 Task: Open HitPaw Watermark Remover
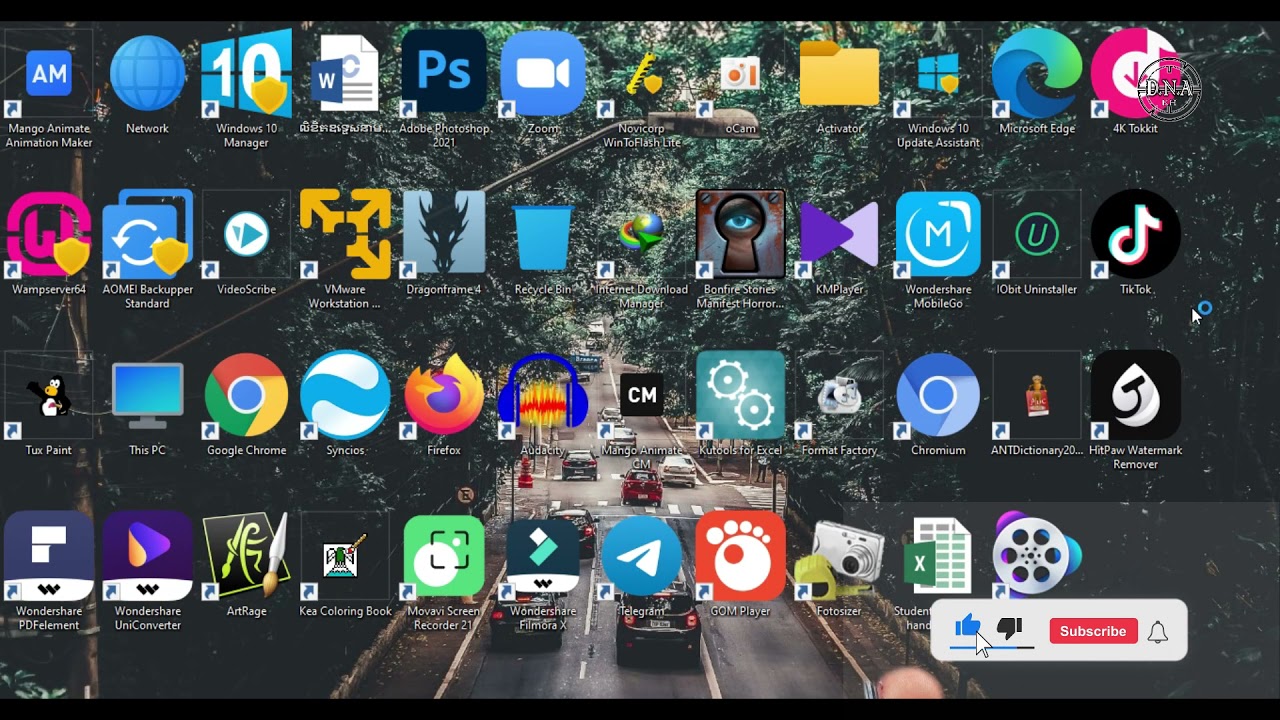[1136, 397]
